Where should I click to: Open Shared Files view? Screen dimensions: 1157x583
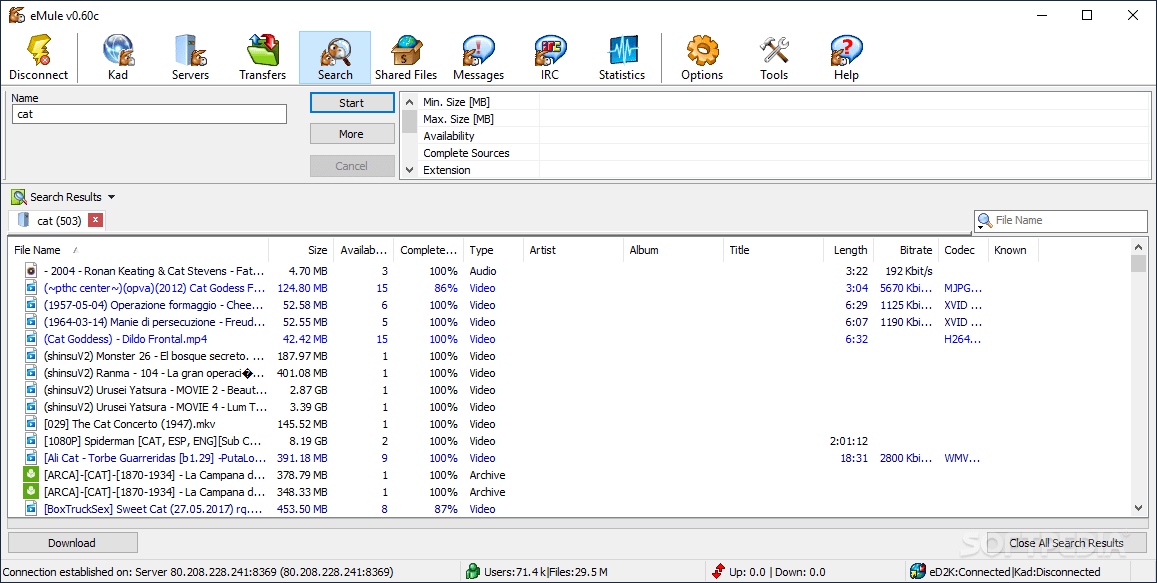[x=406, y=58]
